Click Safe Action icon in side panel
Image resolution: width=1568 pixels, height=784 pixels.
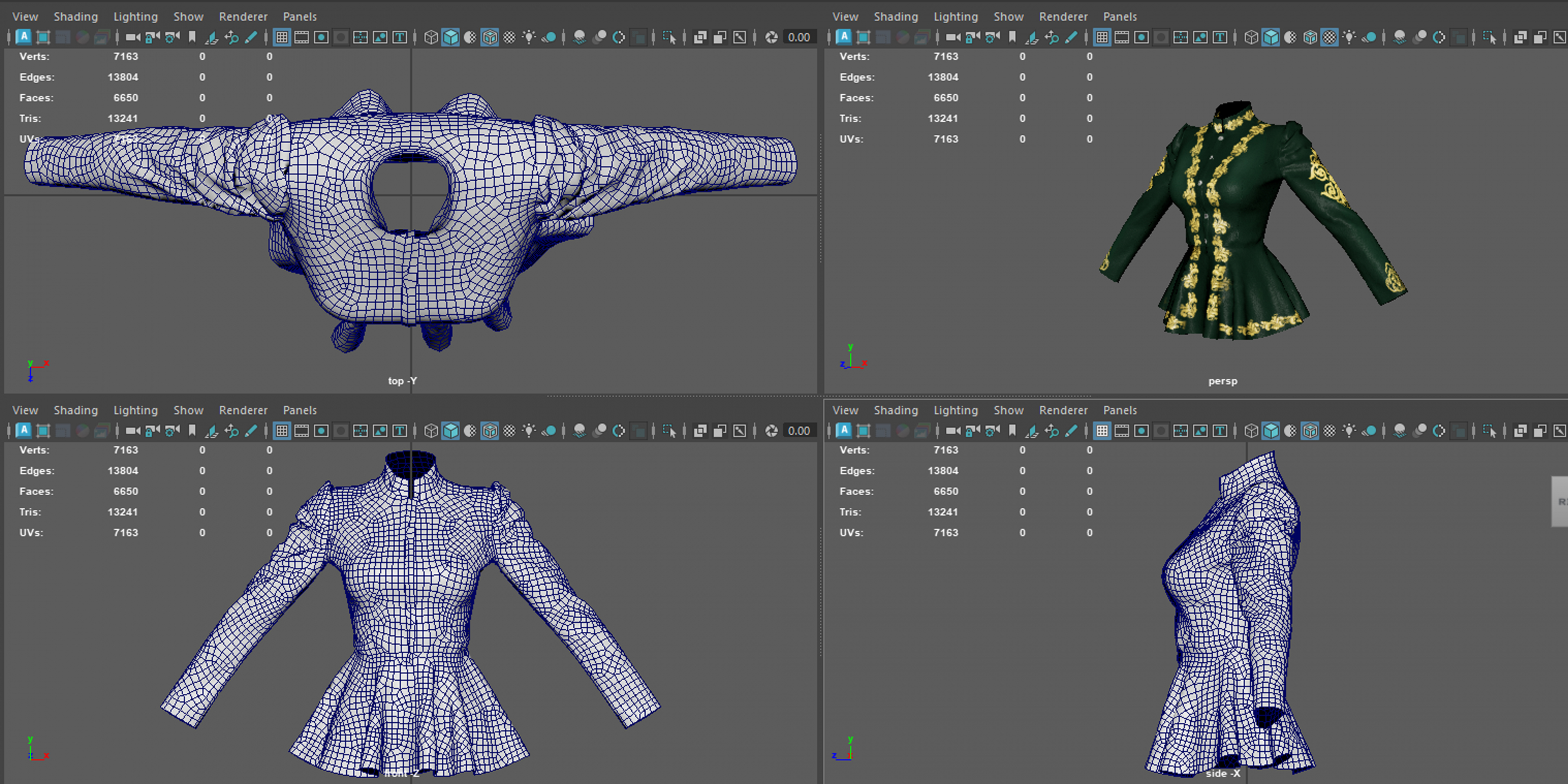click(x=1200, y=431)
